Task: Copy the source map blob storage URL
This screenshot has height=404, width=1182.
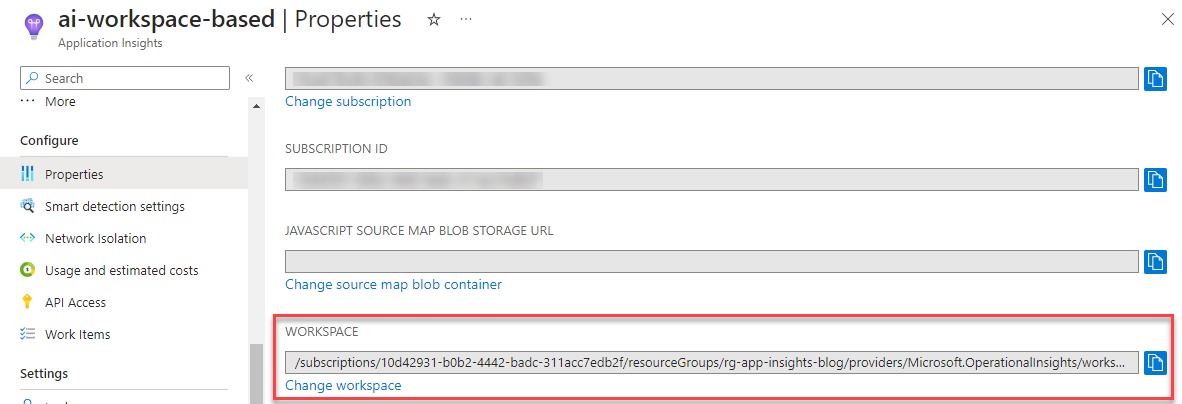Action: 1155,262
